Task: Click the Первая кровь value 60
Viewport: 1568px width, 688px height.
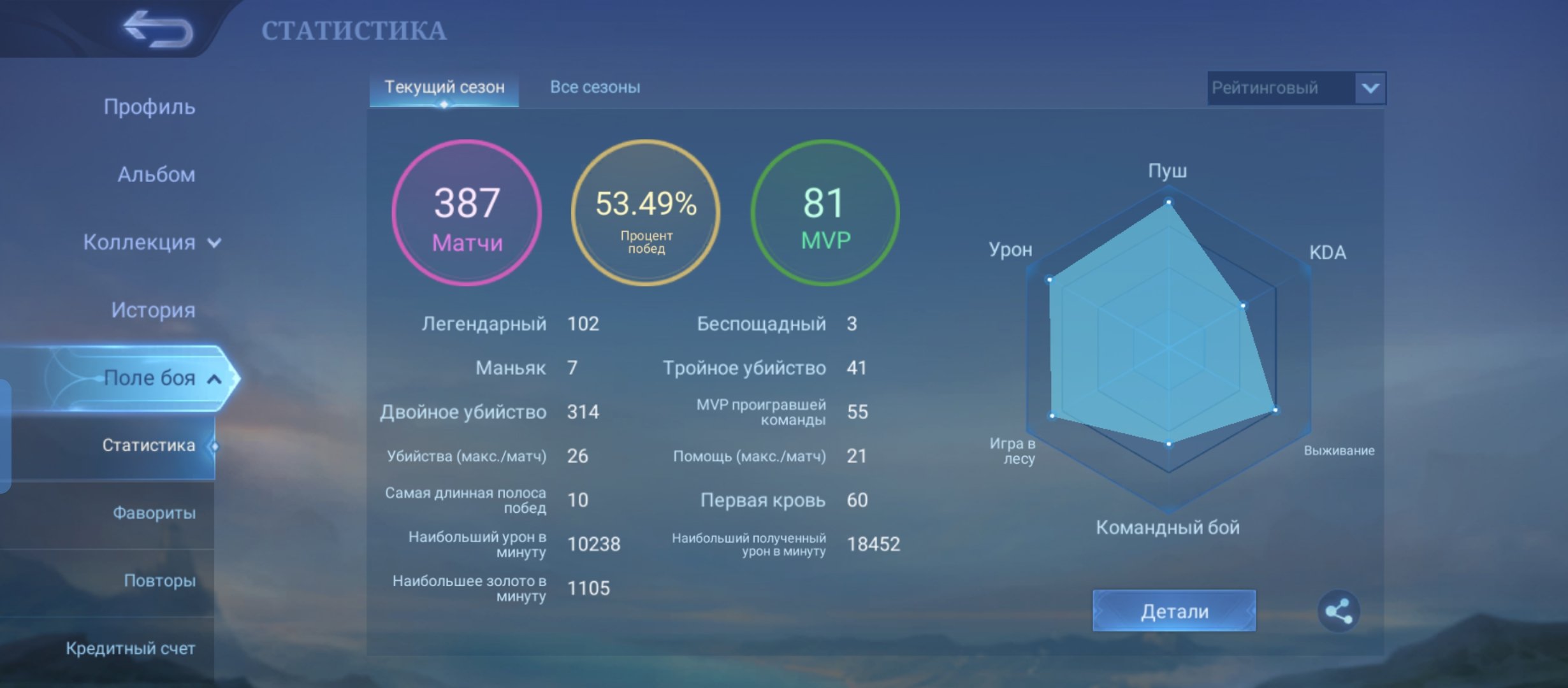Action: pos(857,500)
